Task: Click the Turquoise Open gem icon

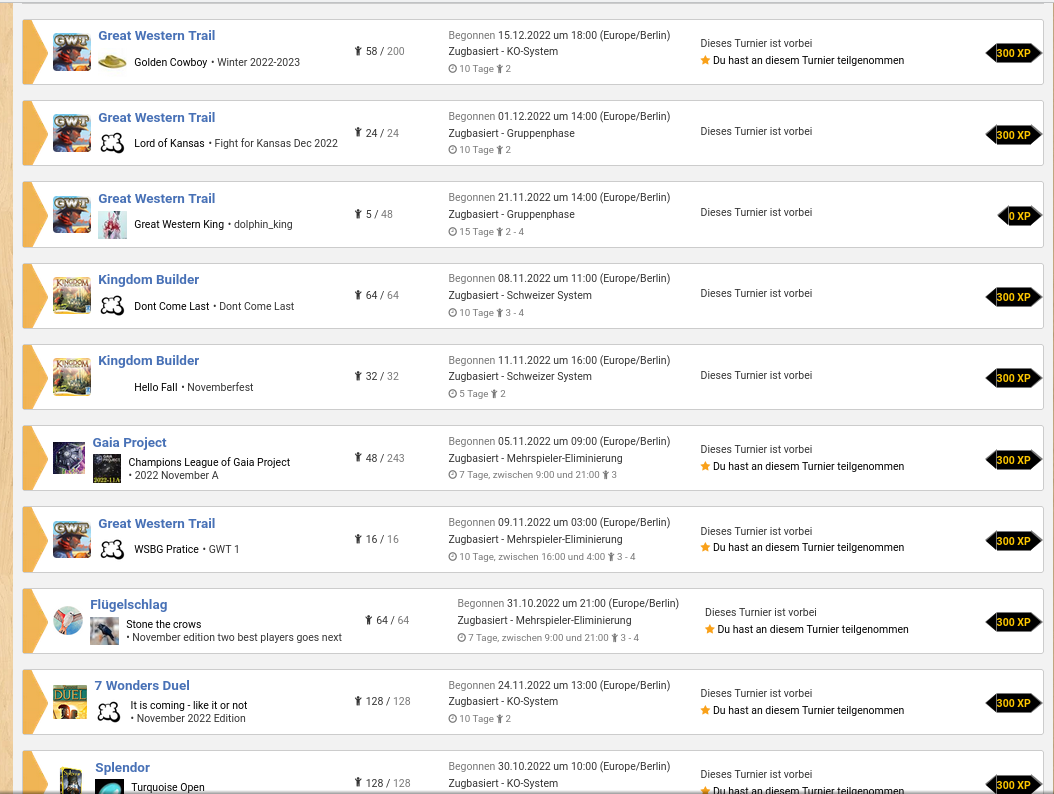Action: point(110,787)
